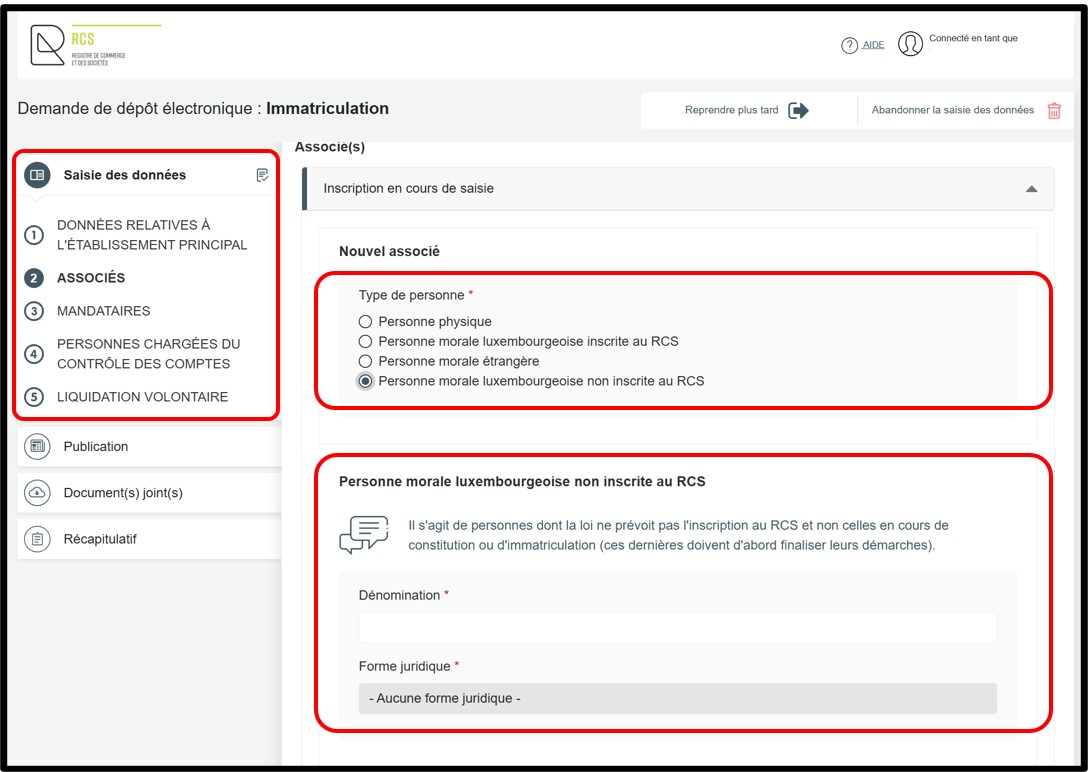
Task: Click the checklist icon next to Saisie des données
Action: pyautogui.click(x=262, y=175)
